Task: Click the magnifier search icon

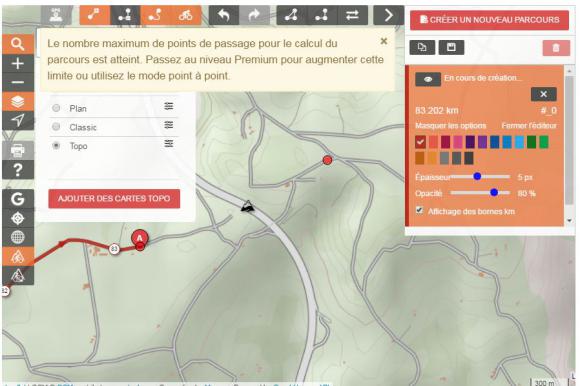Action: [x=18, y=44]
